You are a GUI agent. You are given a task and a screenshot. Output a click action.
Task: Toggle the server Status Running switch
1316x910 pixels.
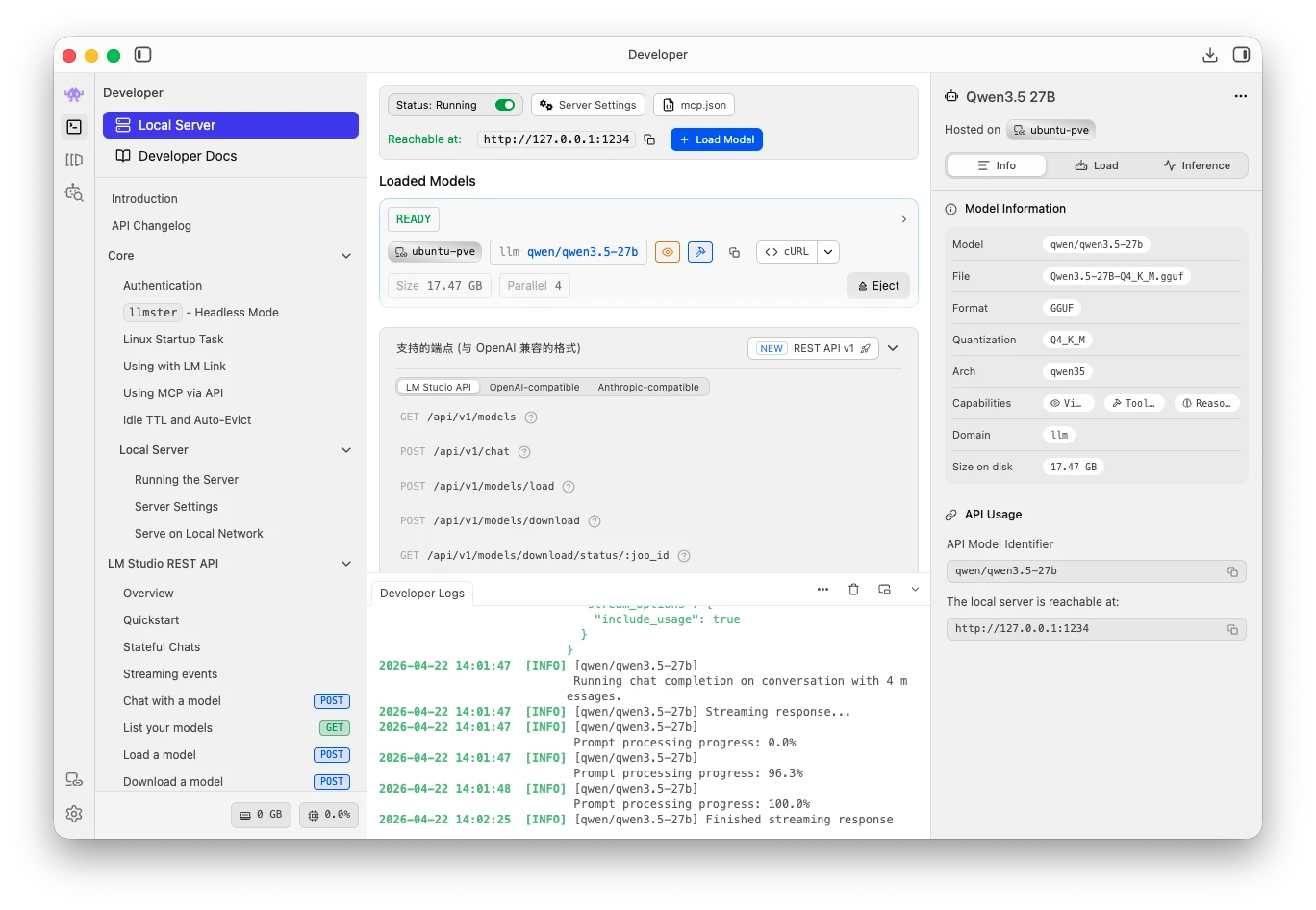504,105
